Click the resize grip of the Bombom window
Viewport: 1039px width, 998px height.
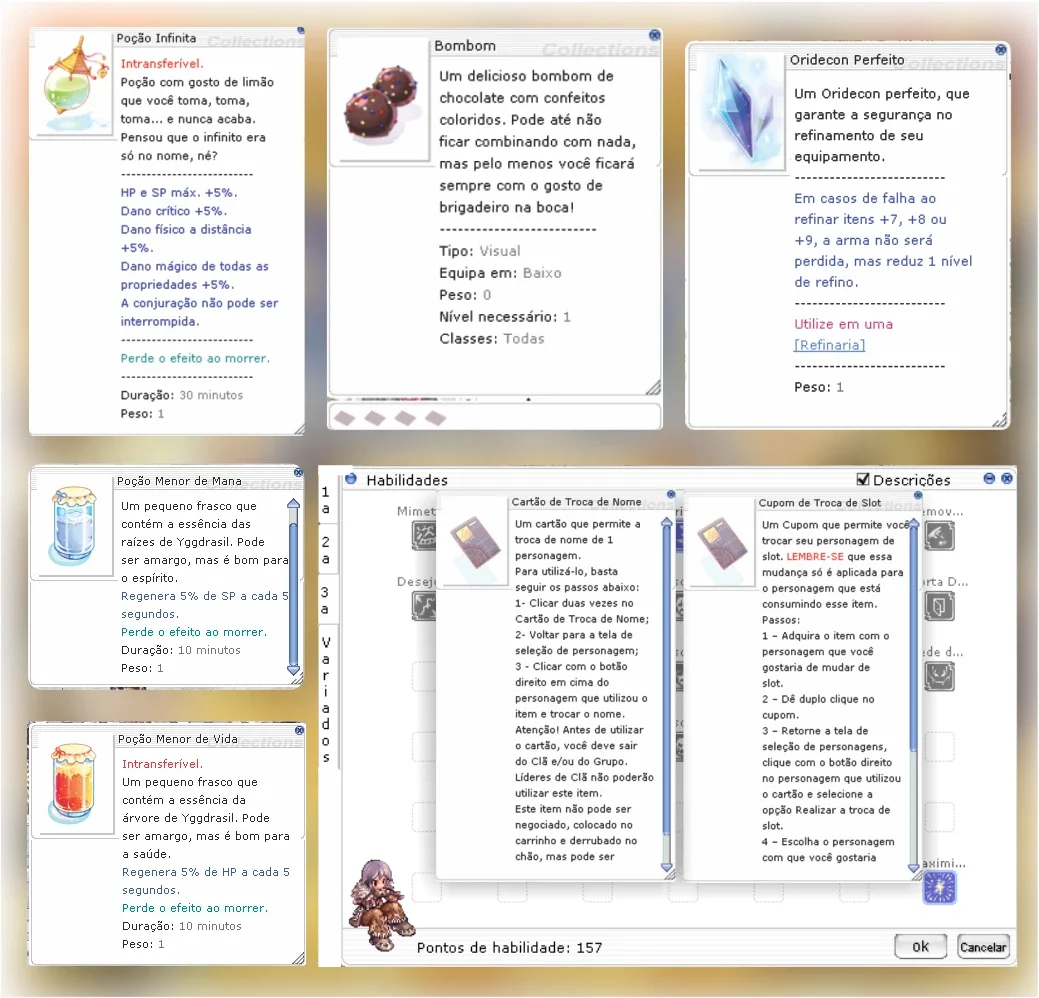pyautogui.click(x=653, y=388)
